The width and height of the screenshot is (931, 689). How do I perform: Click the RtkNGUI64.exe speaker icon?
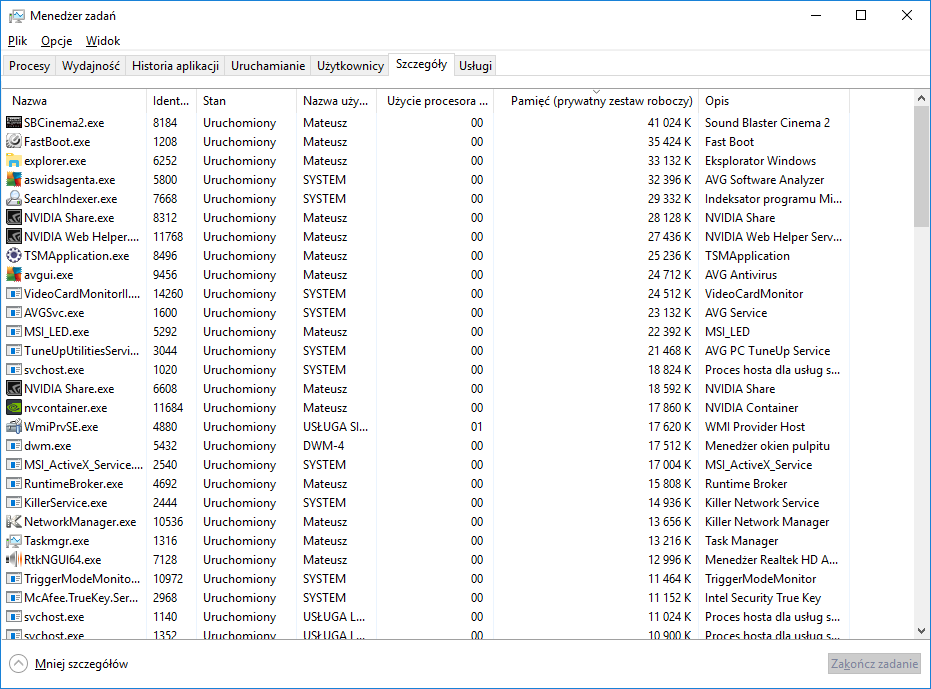pyautogui.click(x=14, y=560)
